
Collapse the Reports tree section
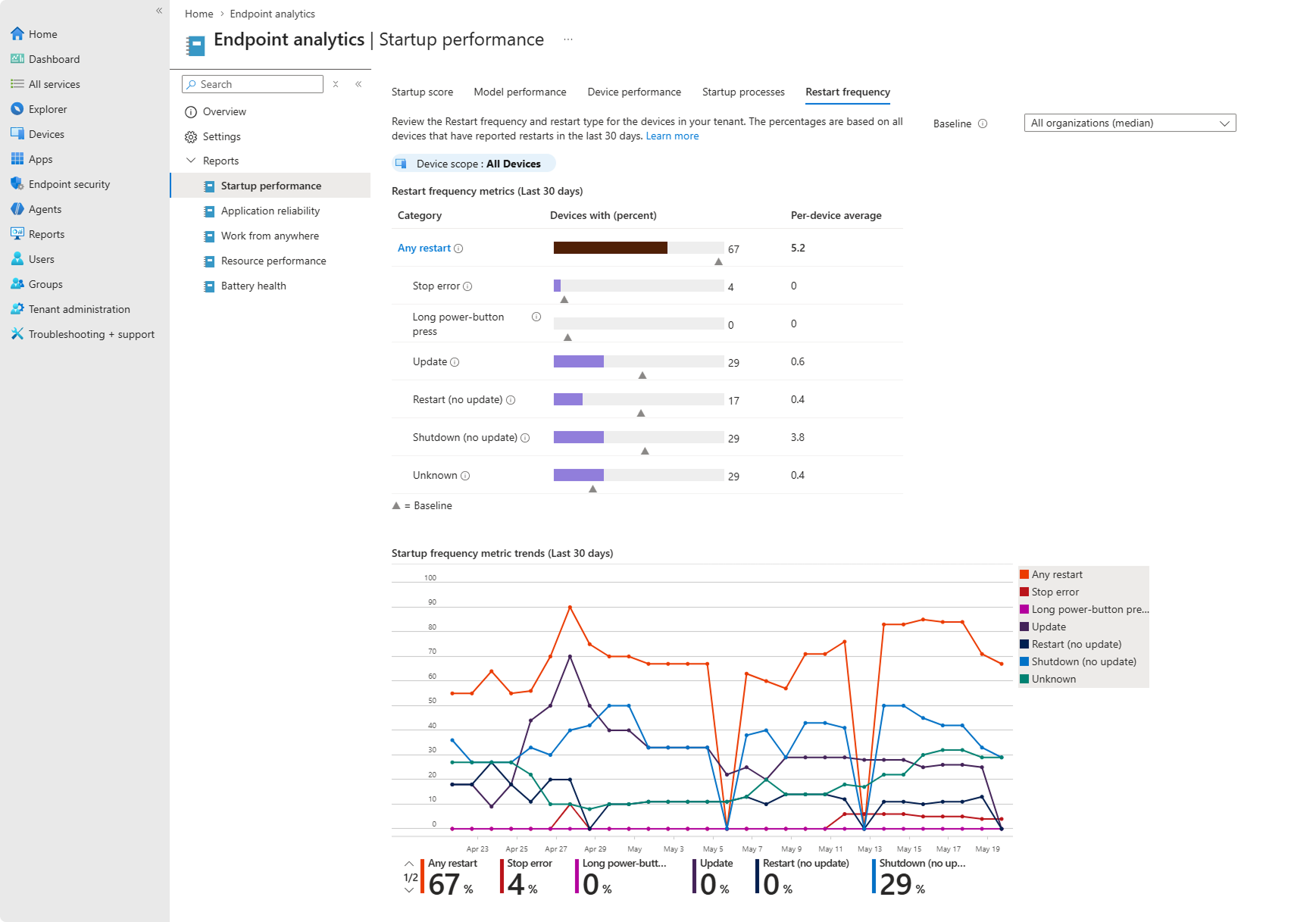191,161
